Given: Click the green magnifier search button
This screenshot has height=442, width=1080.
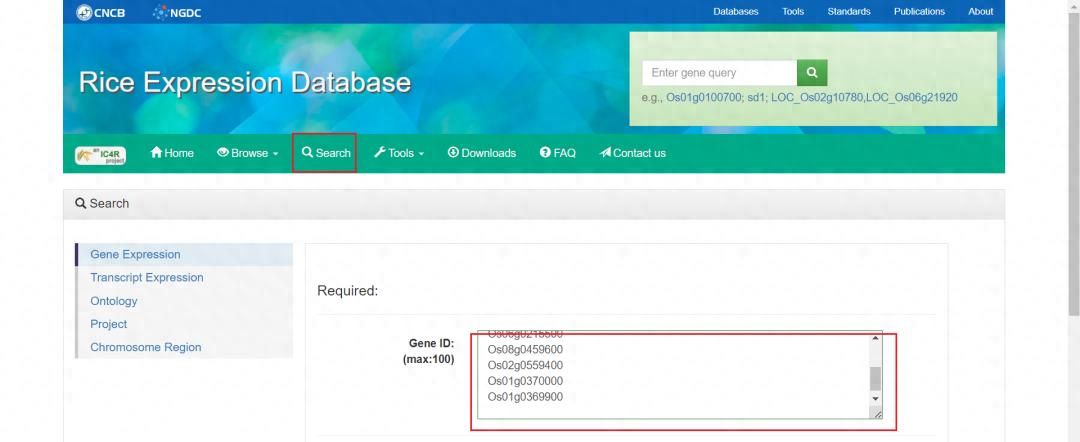Looking at the screenshot, I should 812,73.
